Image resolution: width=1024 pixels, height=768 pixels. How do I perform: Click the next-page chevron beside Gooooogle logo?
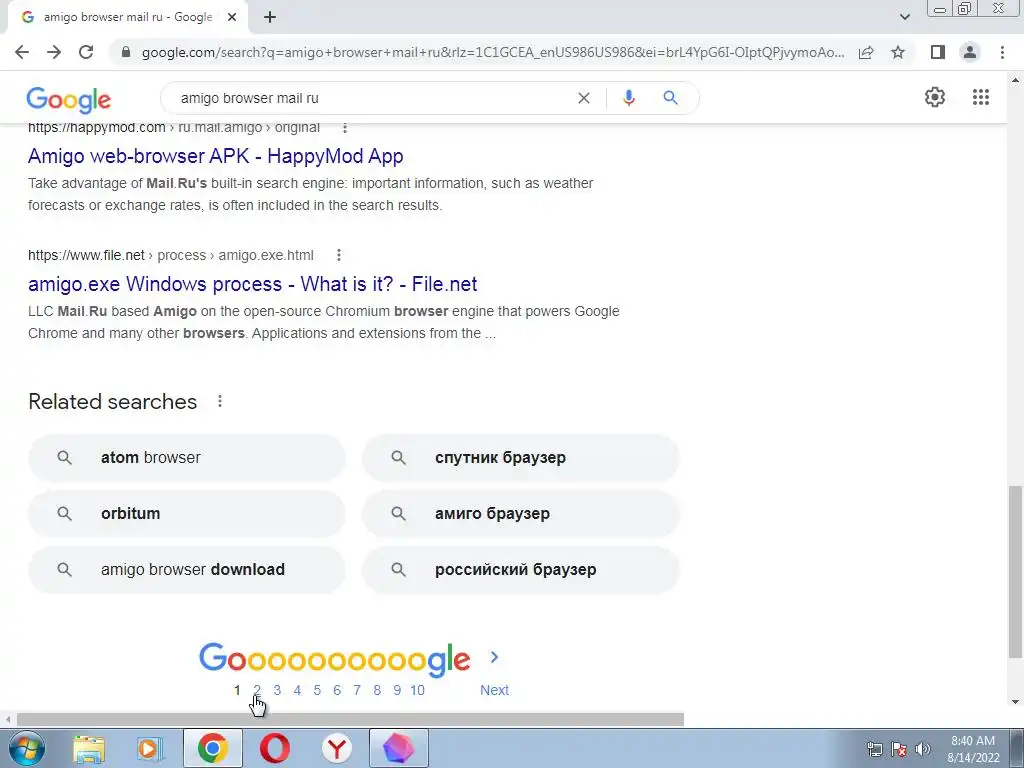coord(494,657)
